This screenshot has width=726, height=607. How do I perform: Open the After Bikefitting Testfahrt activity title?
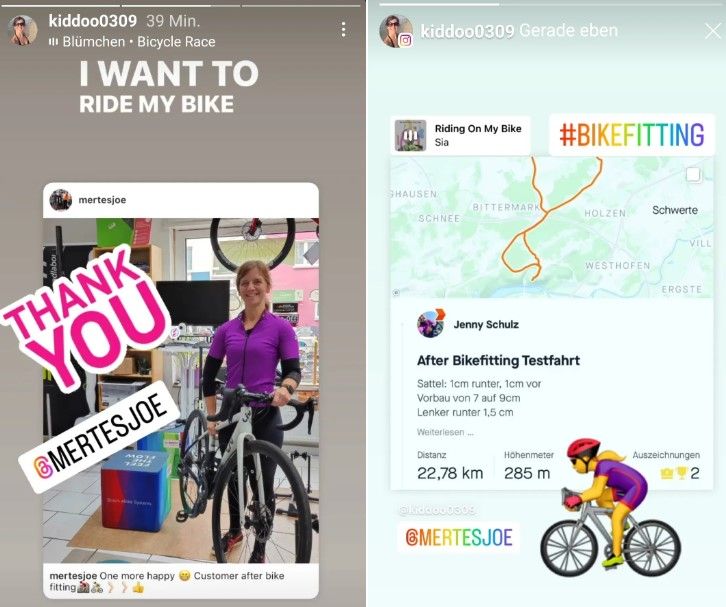tap(498, 360)
